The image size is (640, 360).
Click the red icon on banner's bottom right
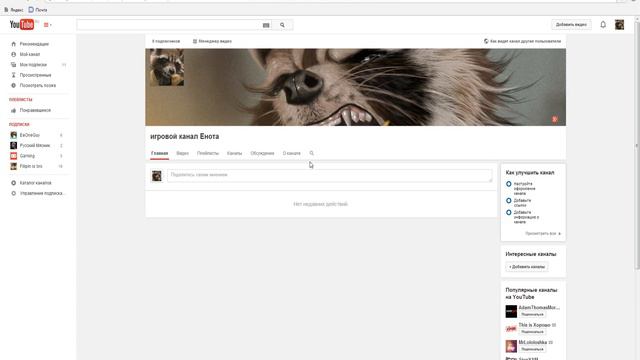click(x=555, y=119)
